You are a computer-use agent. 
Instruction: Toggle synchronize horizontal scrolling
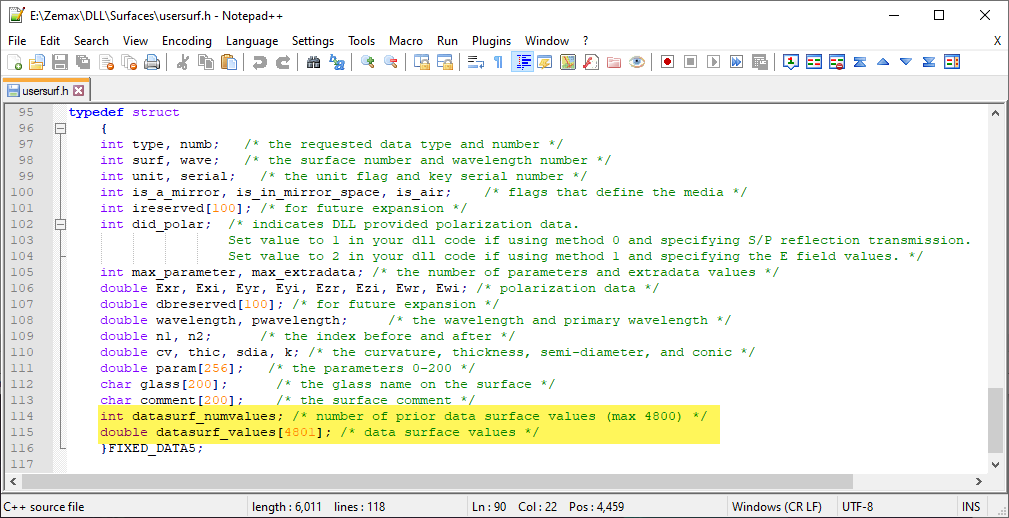pos(445,62)
